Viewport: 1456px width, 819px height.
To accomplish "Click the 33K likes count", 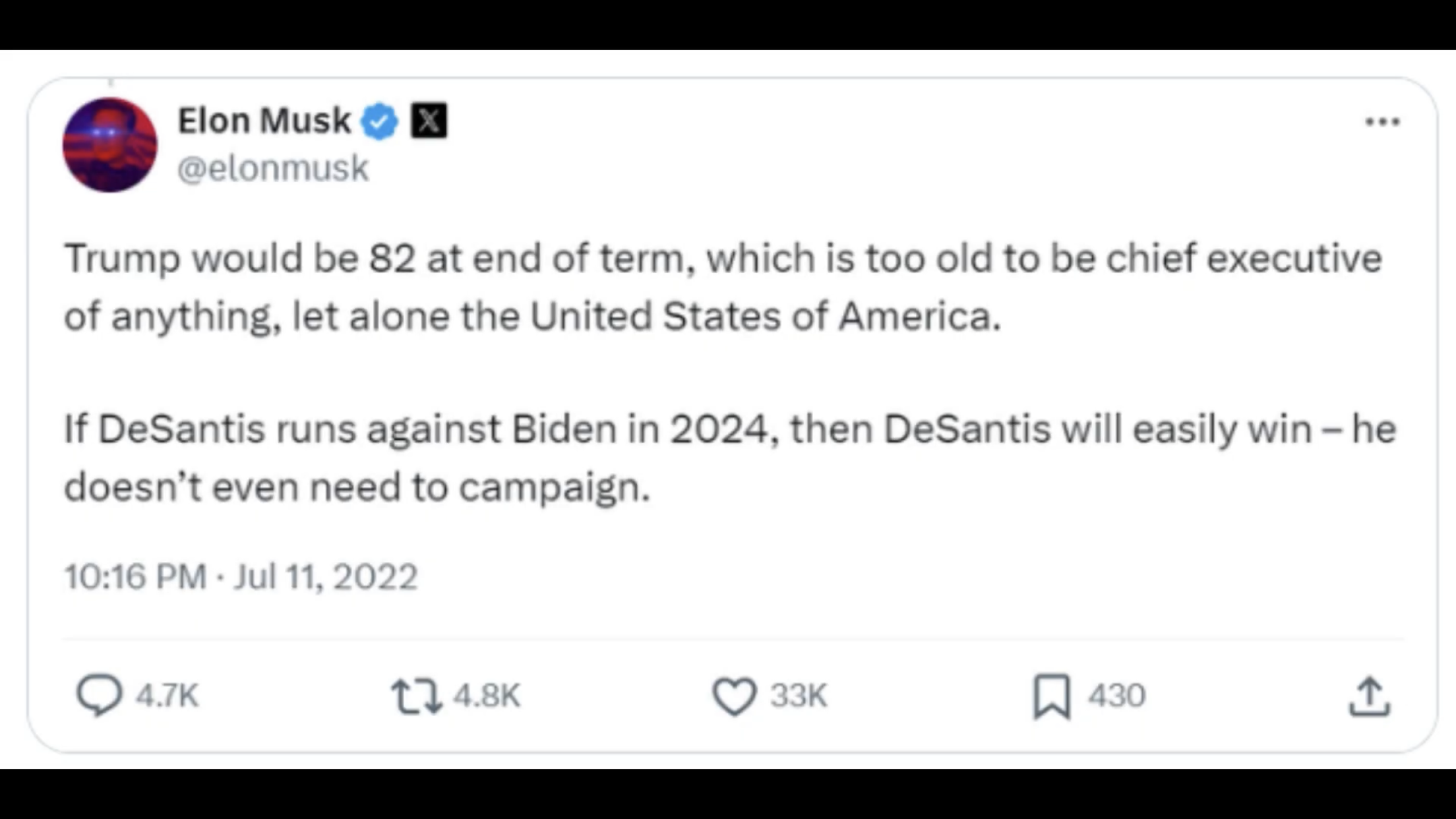I will [x=798, y=696].
